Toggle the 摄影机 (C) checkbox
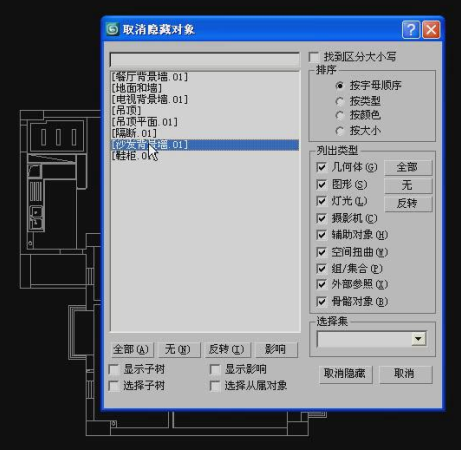This screenshot has height=450, width=461. tap(321, 218)
